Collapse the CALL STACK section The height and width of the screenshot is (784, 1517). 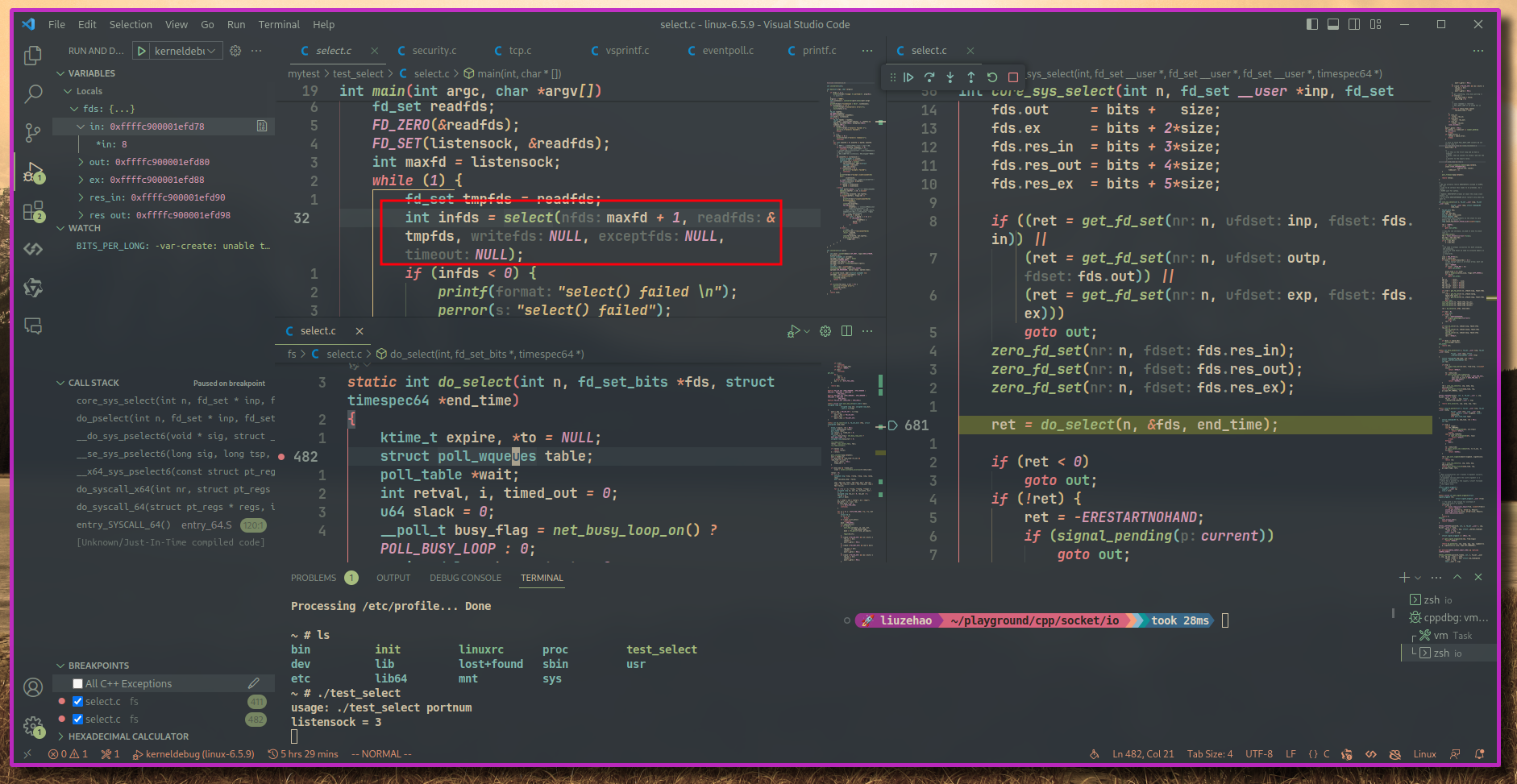(60, 383)
